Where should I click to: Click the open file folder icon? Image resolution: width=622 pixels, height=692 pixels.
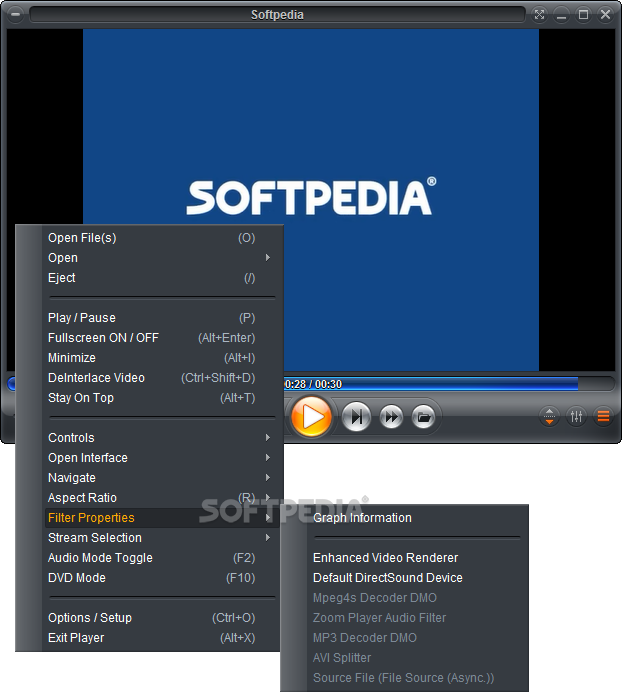(x=423, y=417)
